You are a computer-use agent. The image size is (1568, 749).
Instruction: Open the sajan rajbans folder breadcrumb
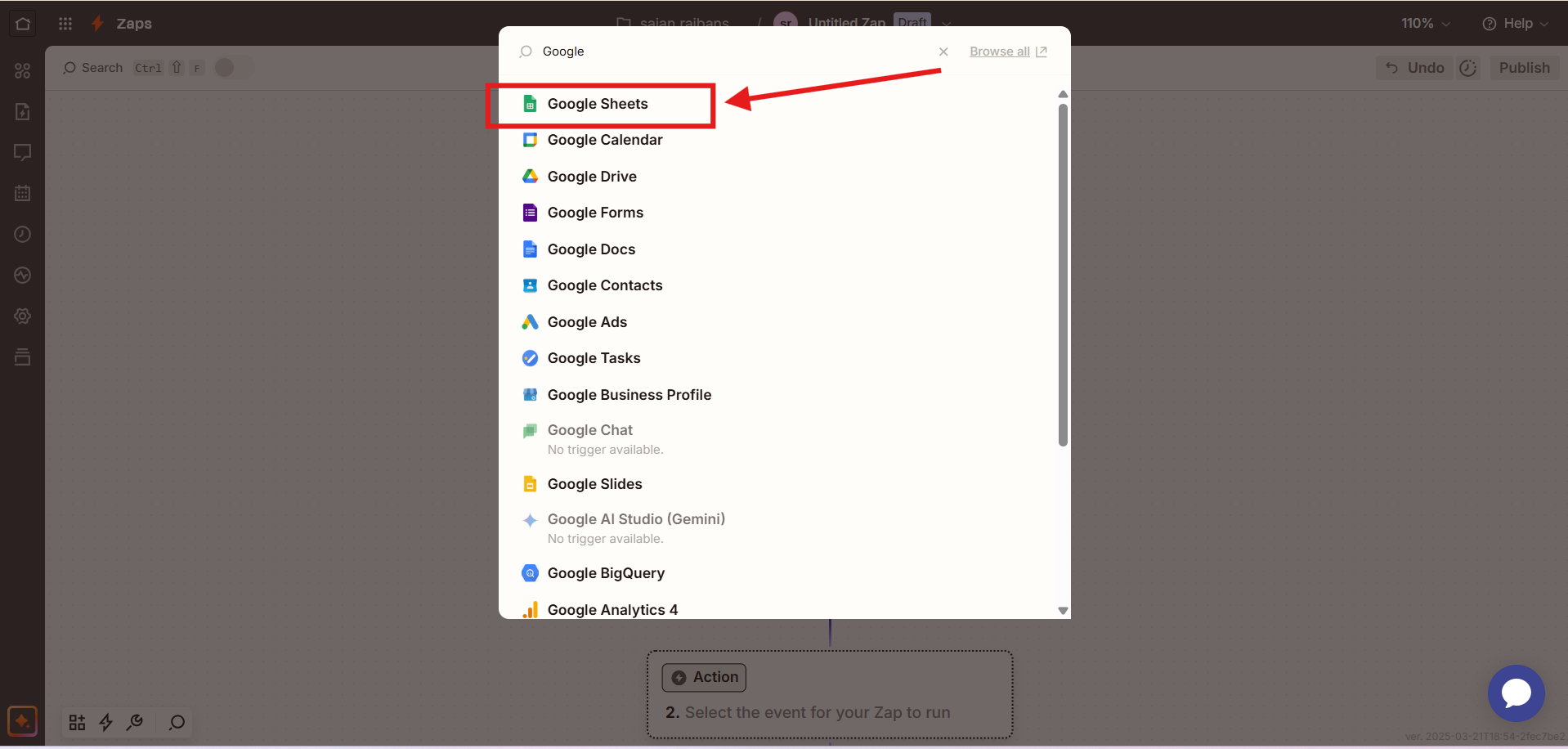pyautogui.click(x=674, y=22)
